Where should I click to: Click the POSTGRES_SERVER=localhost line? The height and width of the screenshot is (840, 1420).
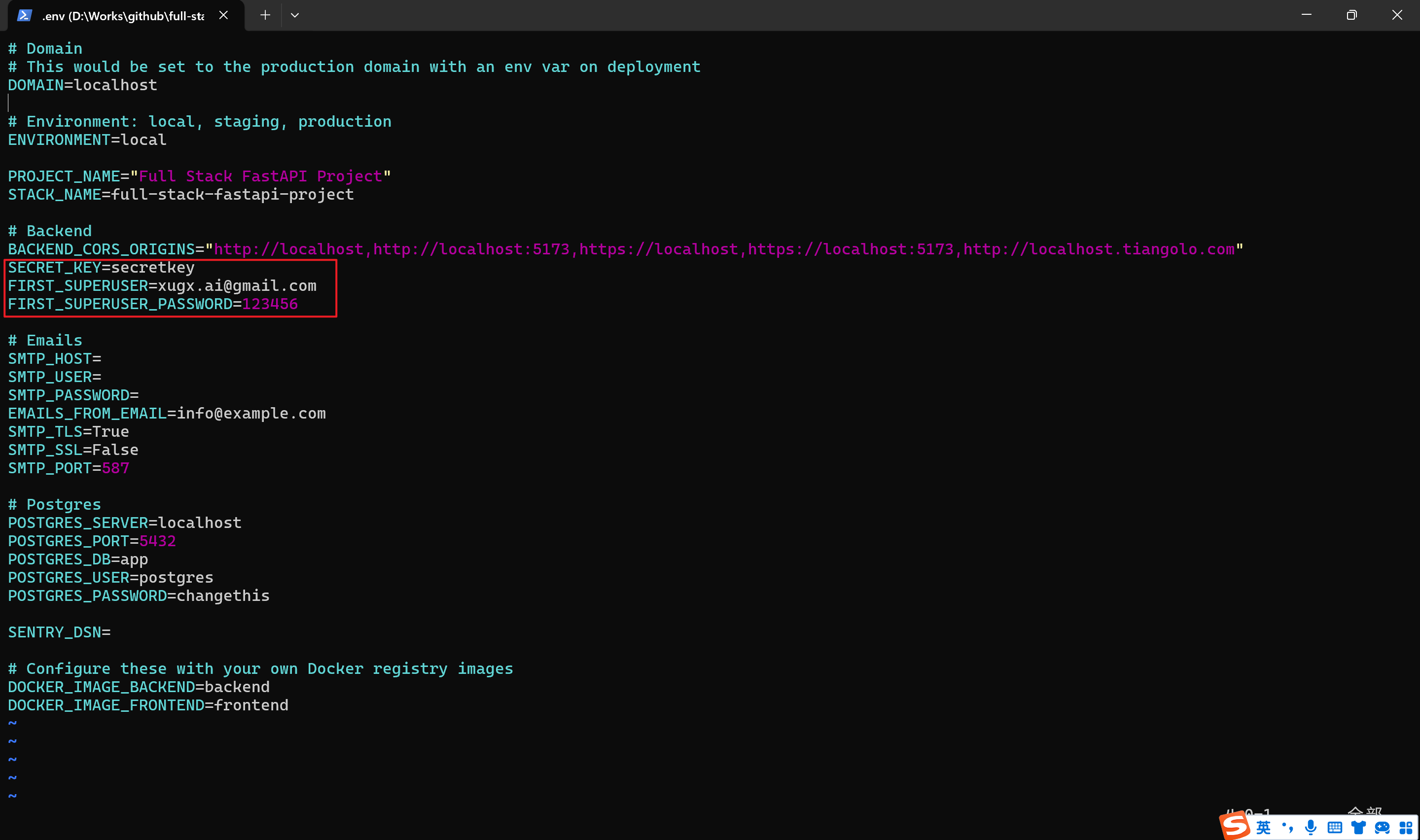(125, 523)
